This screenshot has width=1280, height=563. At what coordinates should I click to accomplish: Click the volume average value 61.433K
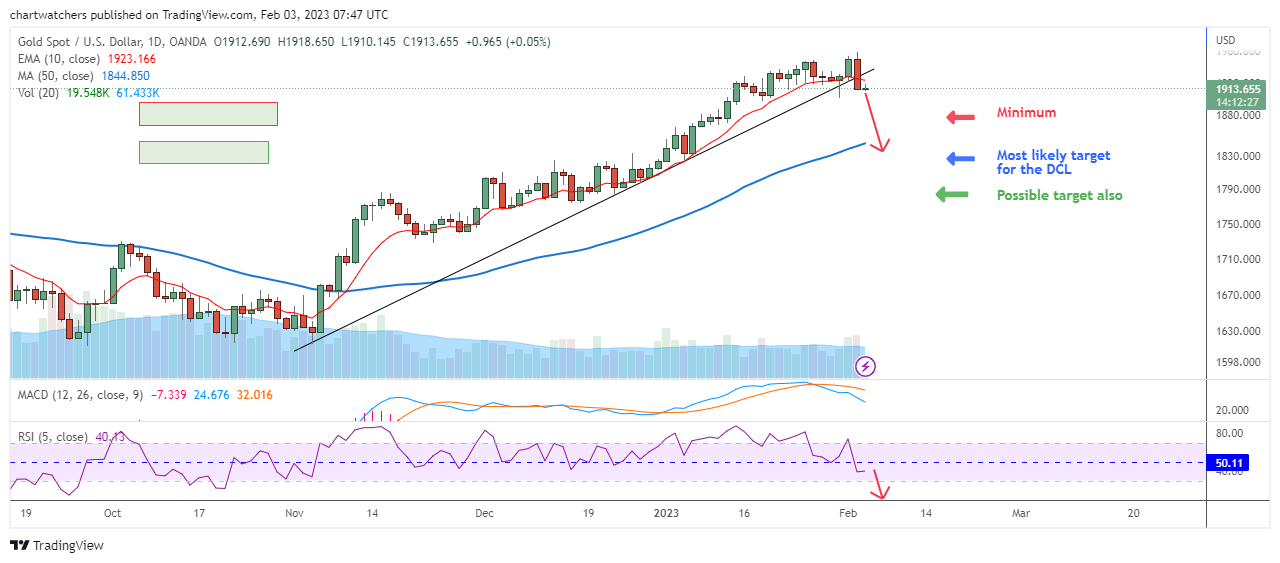tap(137, 93)
